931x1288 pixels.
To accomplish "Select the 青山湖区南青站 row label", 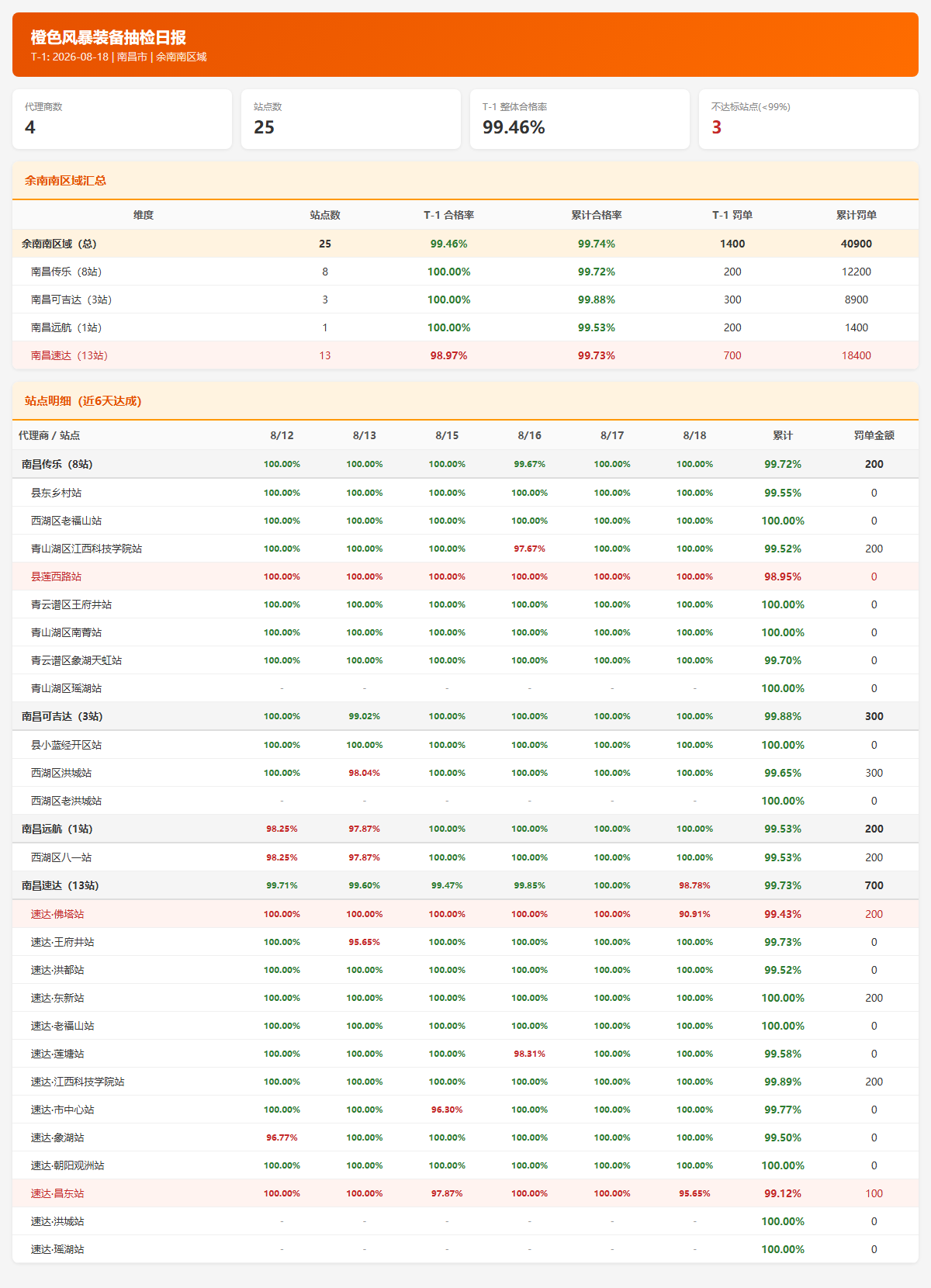I will pyautogui.click(x=66, y=632).
